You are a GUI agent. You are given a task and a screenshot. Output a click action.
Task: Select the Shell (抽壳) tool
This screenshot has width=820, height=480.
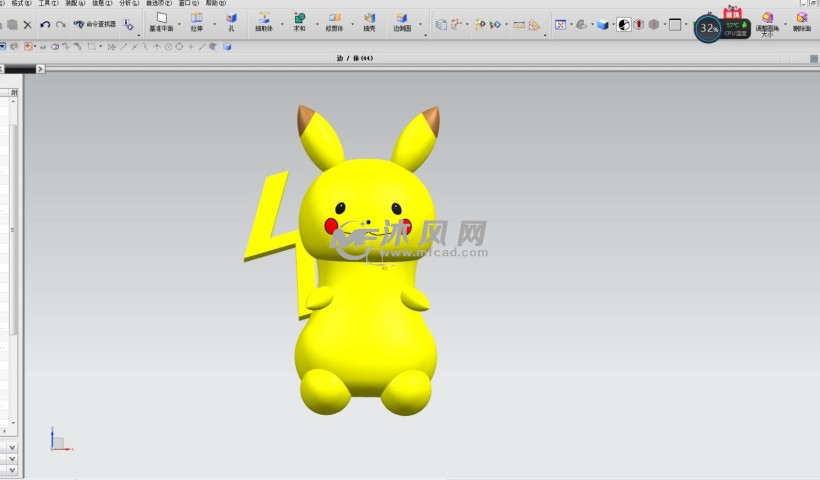[369, 22]
